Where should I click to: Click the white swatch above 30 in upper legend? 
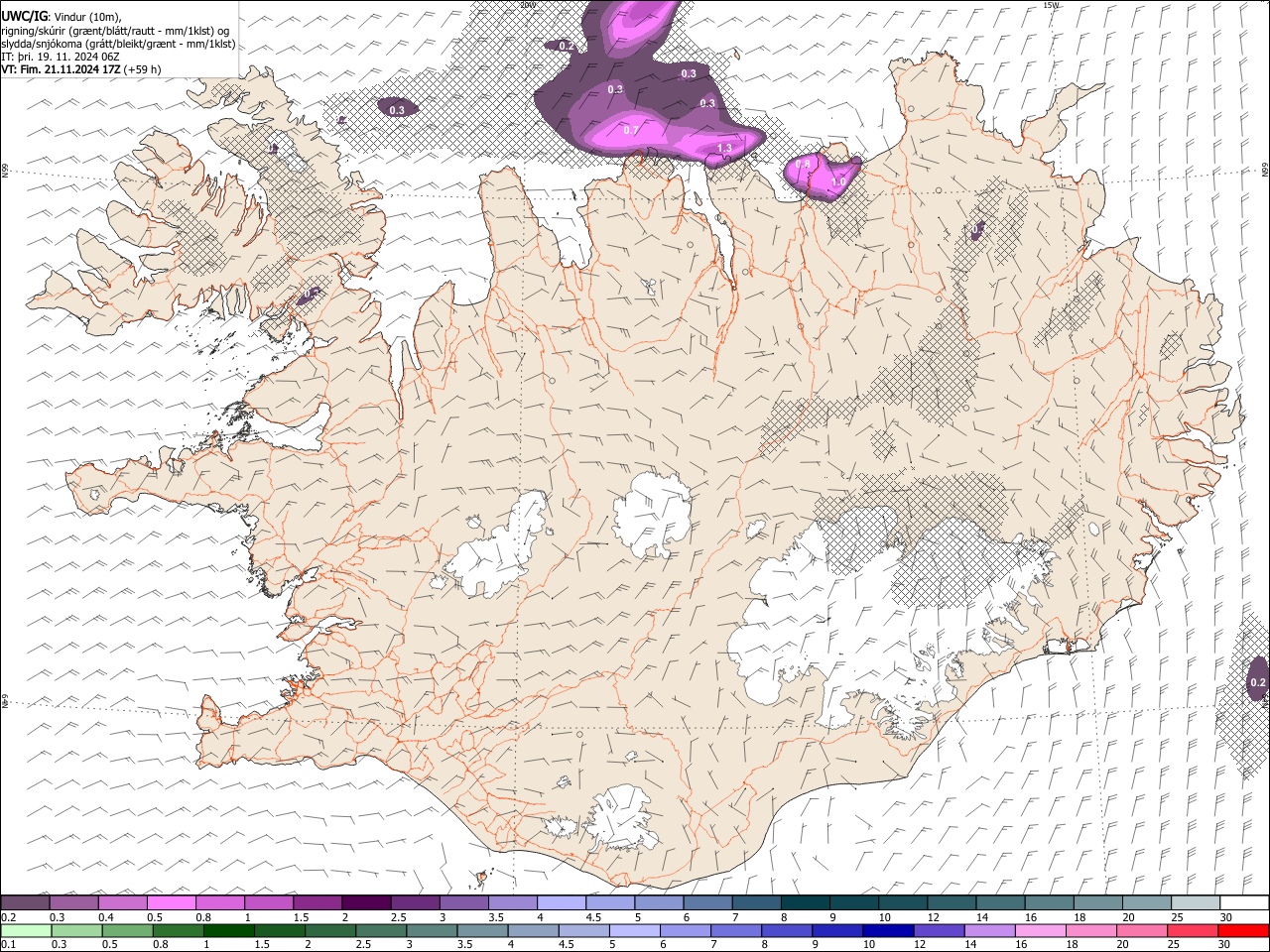coord(1244,902)
